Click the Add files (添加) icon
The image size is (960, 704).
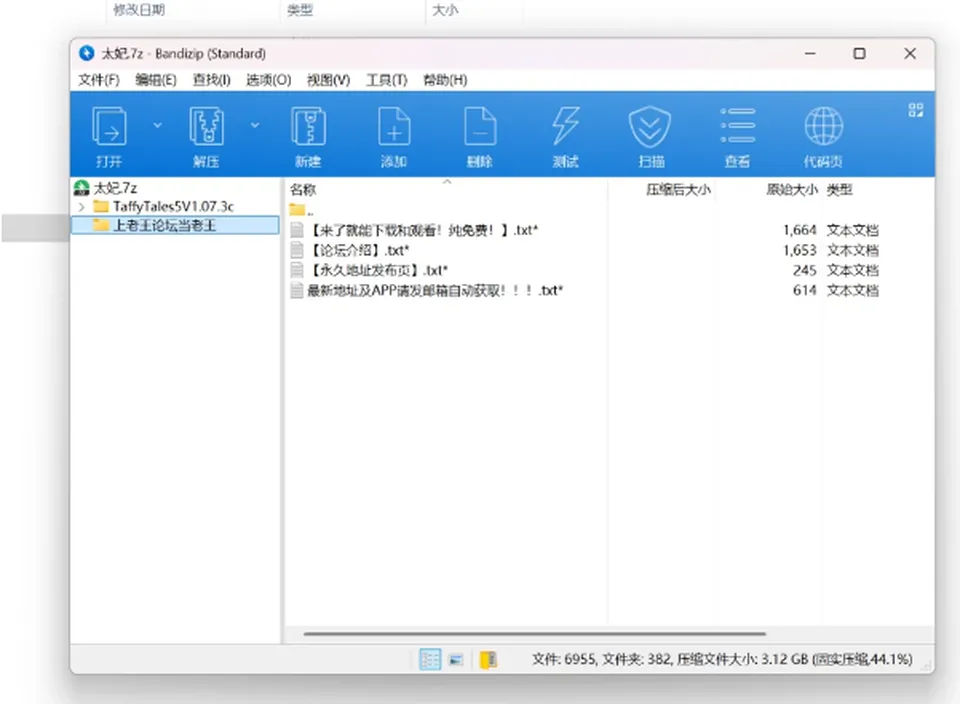coord(394,136)
